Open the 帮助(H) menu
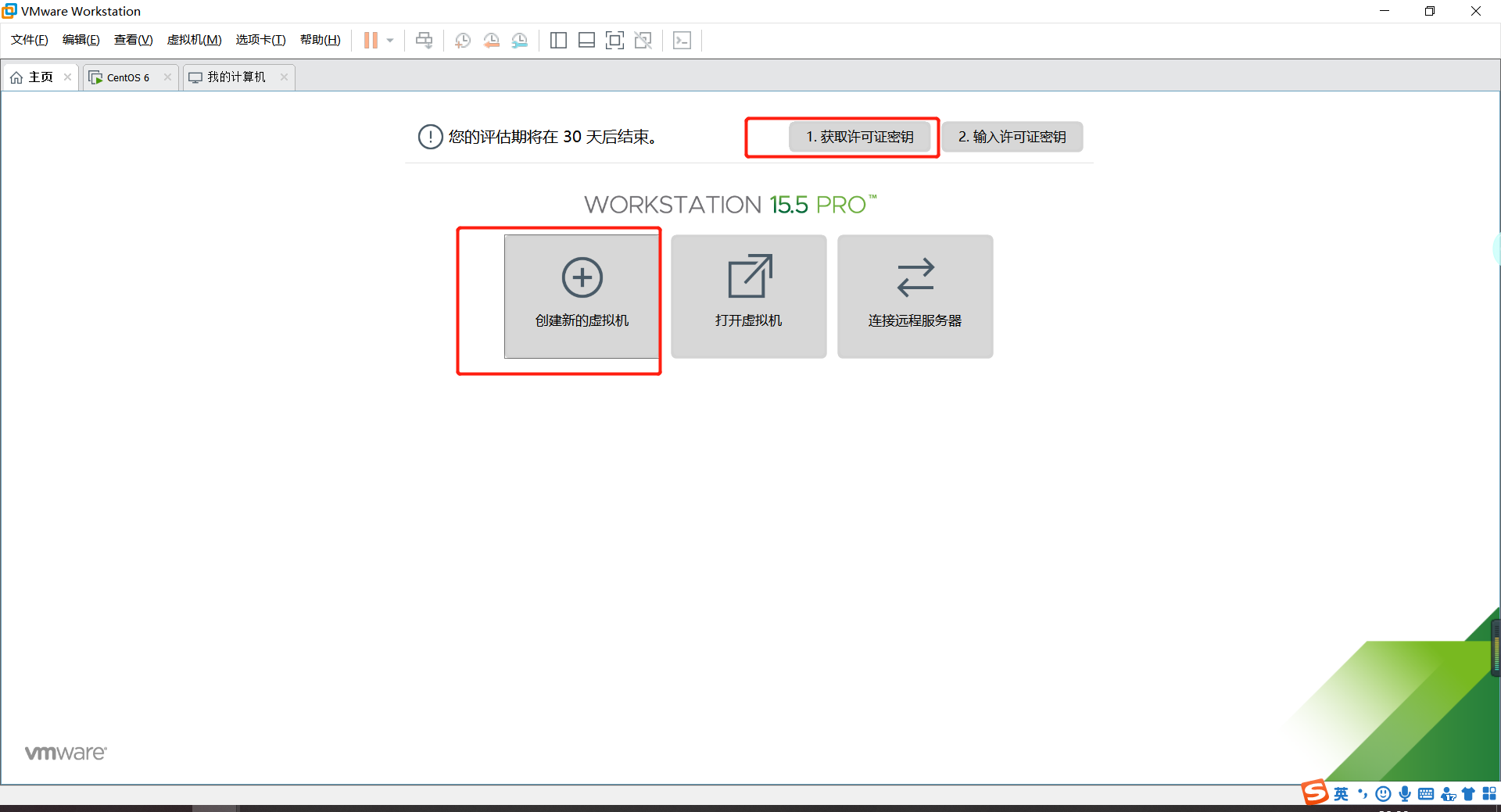Viewport: 1501px width, 812px height. [x=321, y=40]
